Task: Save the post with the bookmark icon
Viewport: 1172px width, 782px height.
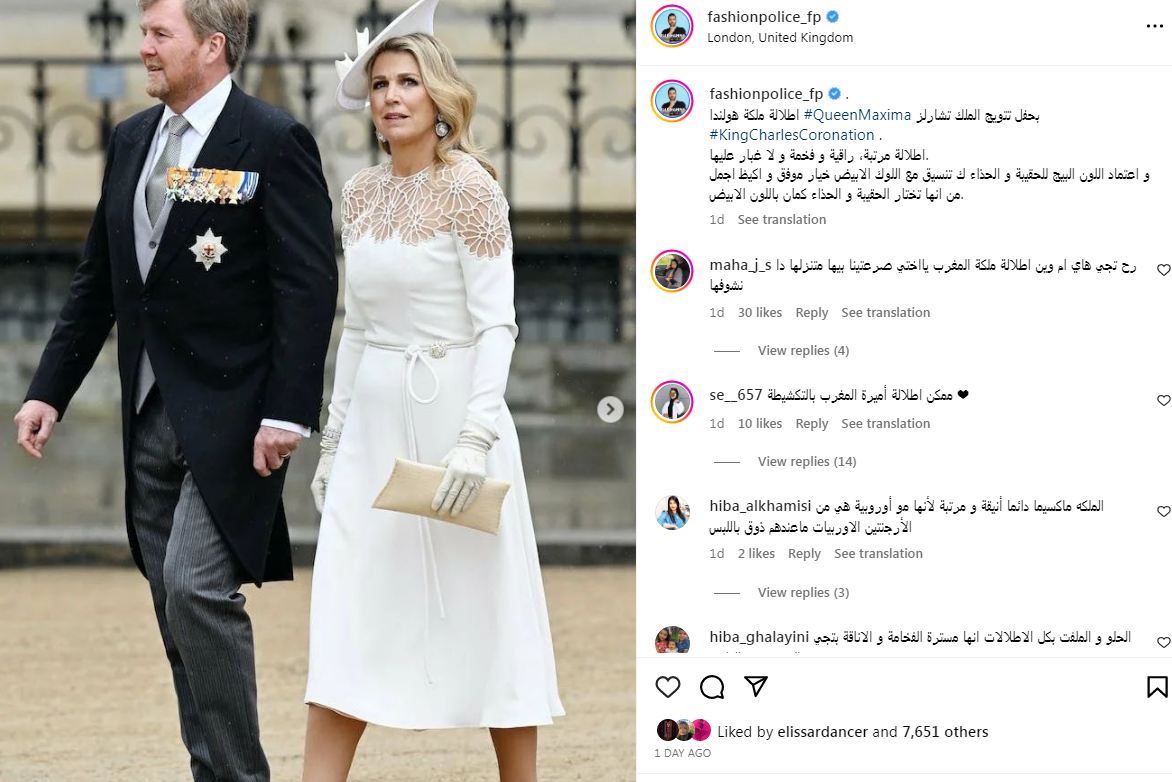Action: point(1157,686)
